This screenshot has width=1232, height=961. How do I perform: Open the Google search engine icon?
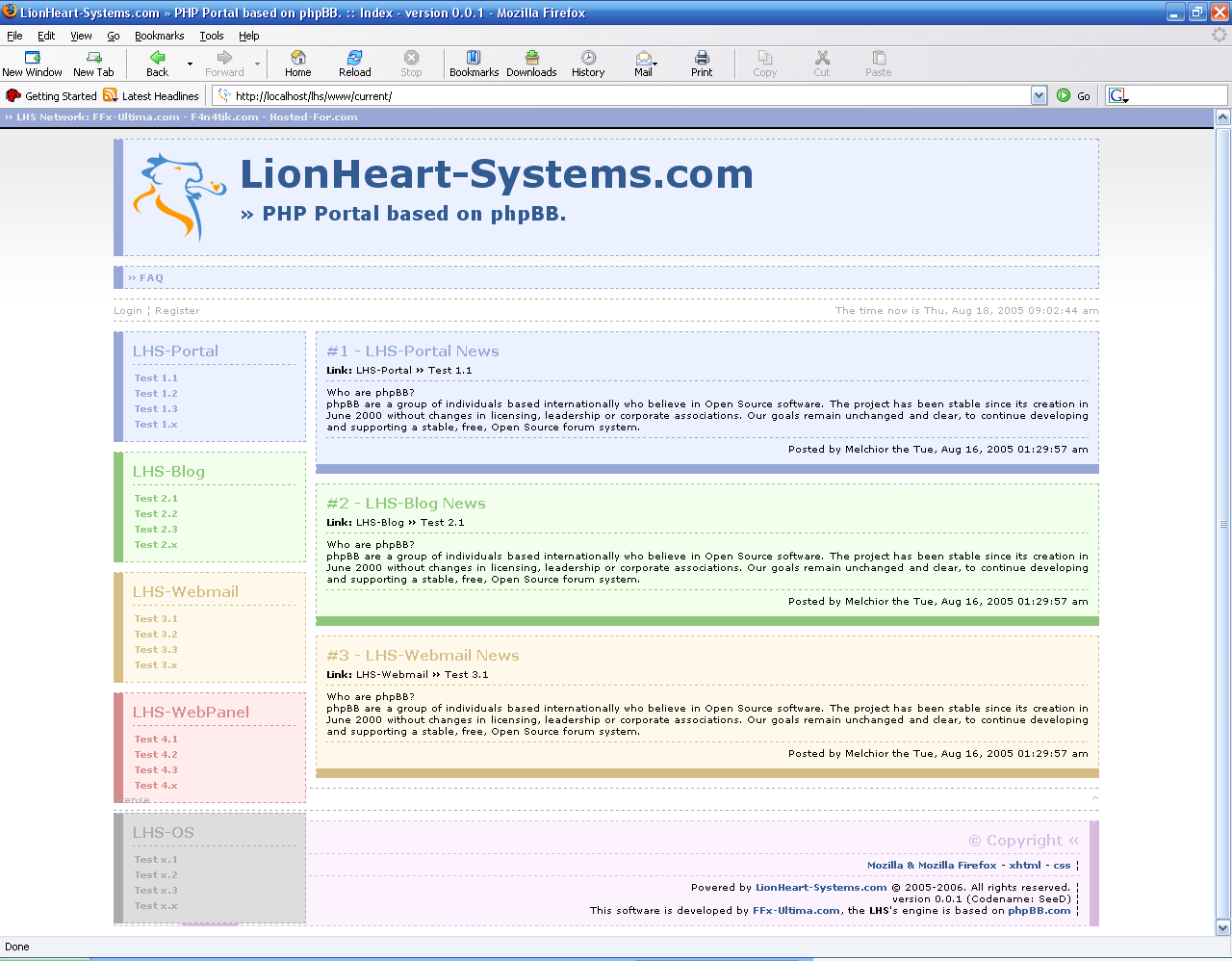1117,95
